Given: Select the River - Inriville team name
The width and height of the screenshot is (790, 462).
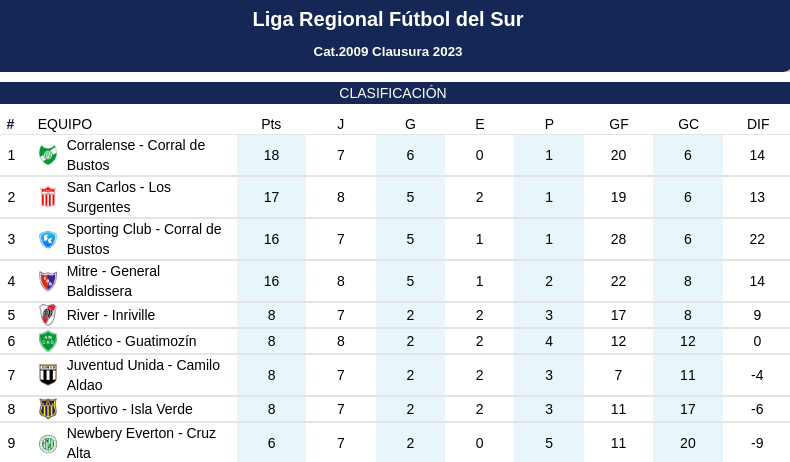Looking at the screenshot, I should click(111, 315).
